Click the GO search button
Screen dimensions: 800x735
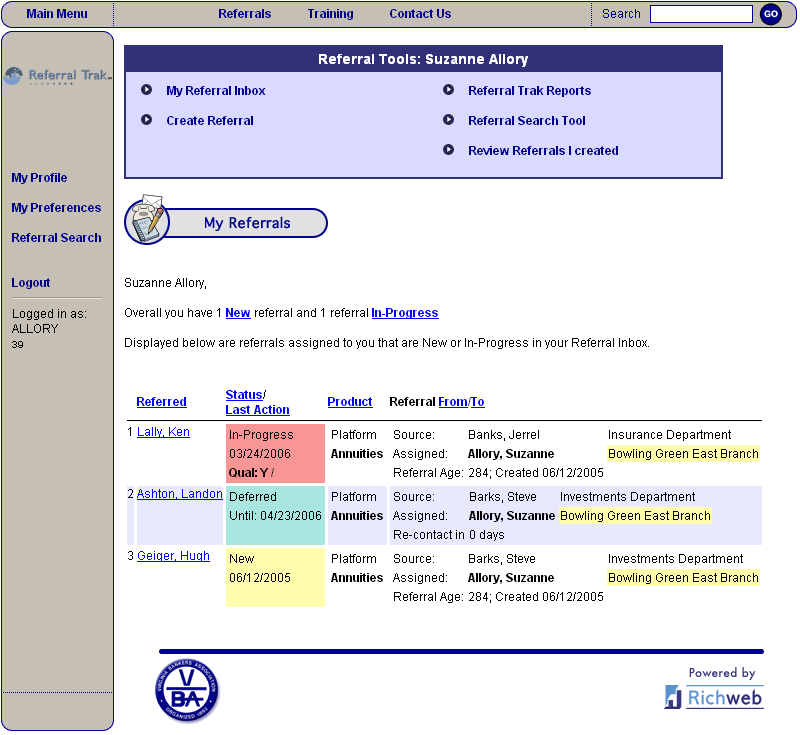click(x=770, y=14)
